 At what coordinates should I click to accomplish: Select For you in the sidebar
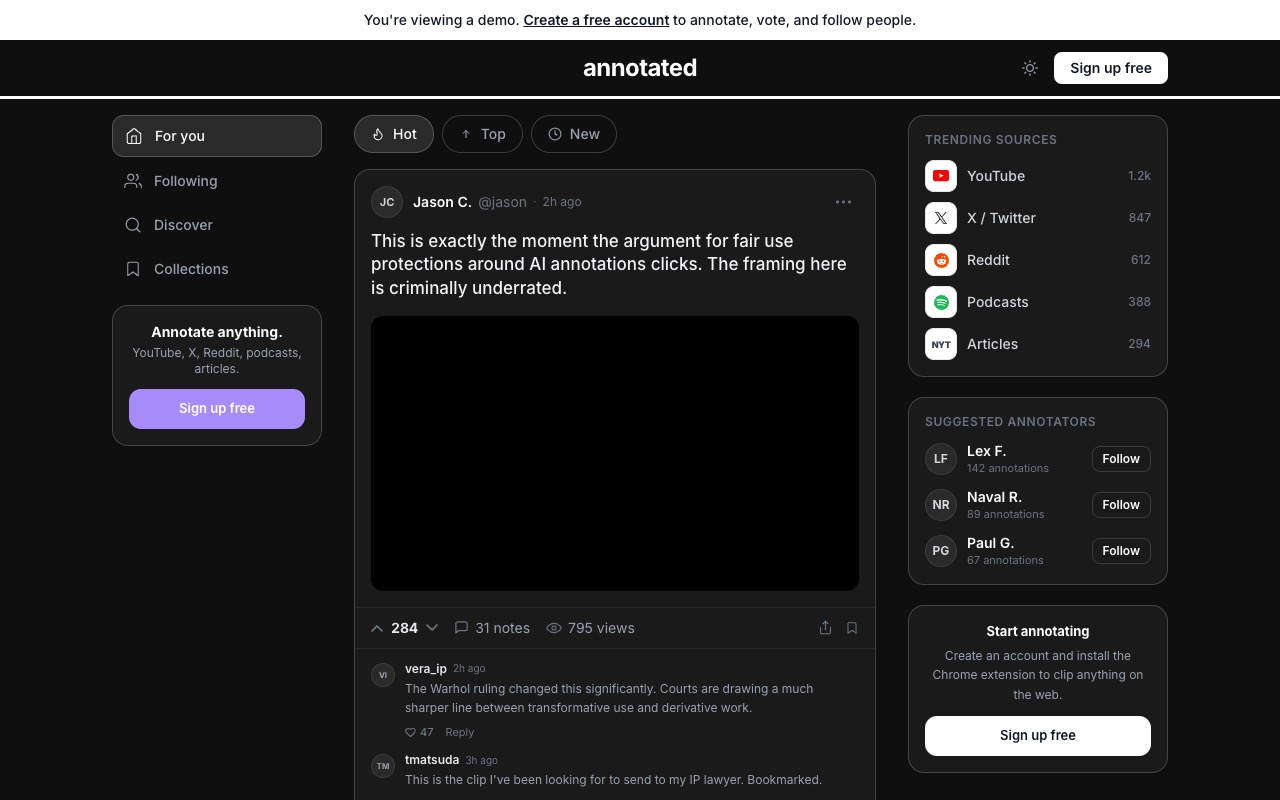point(217,136)
